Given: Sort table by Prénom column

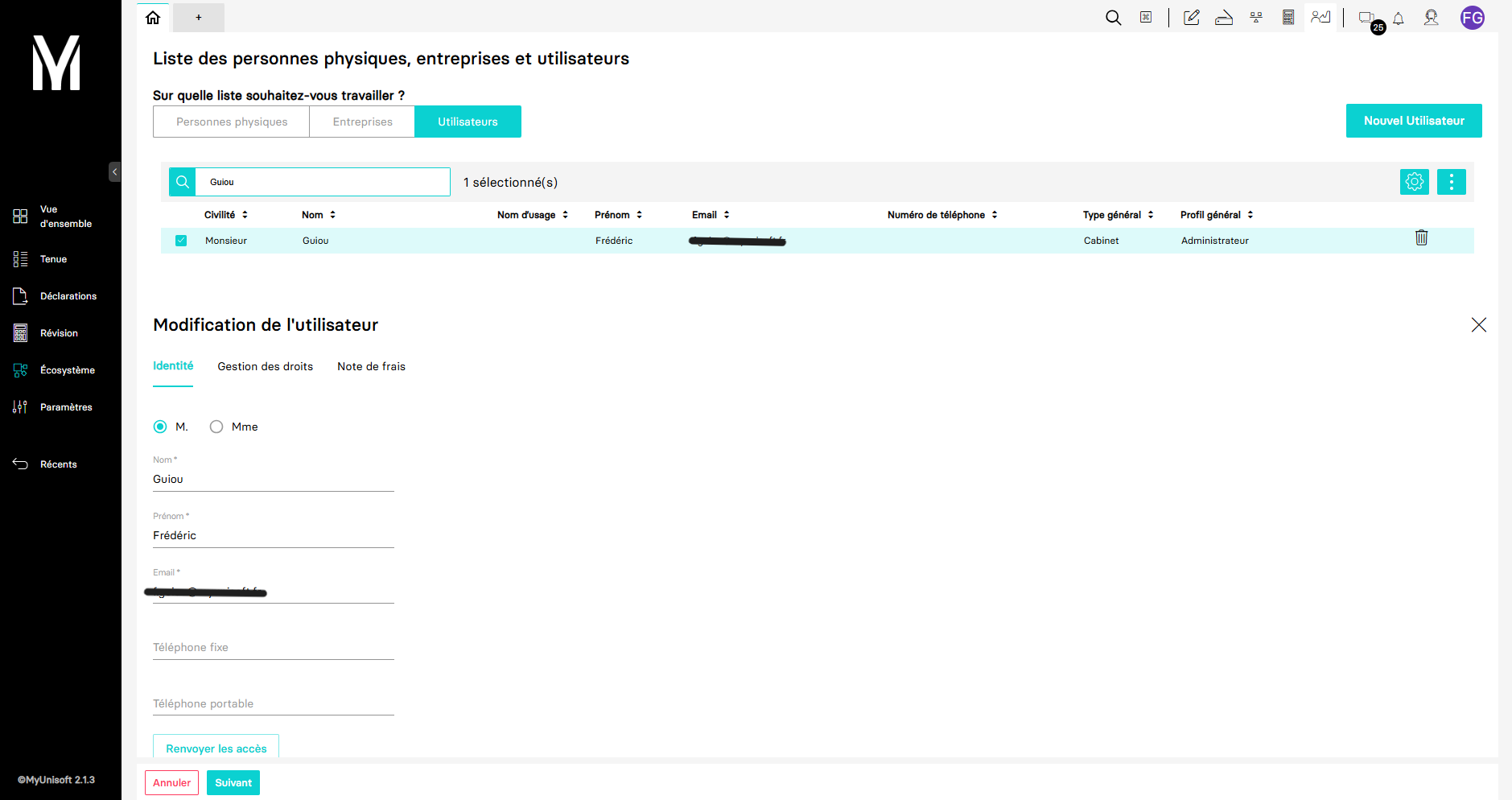Looking at the screenshot, I should pyautogui.click(x=618, y=215).
